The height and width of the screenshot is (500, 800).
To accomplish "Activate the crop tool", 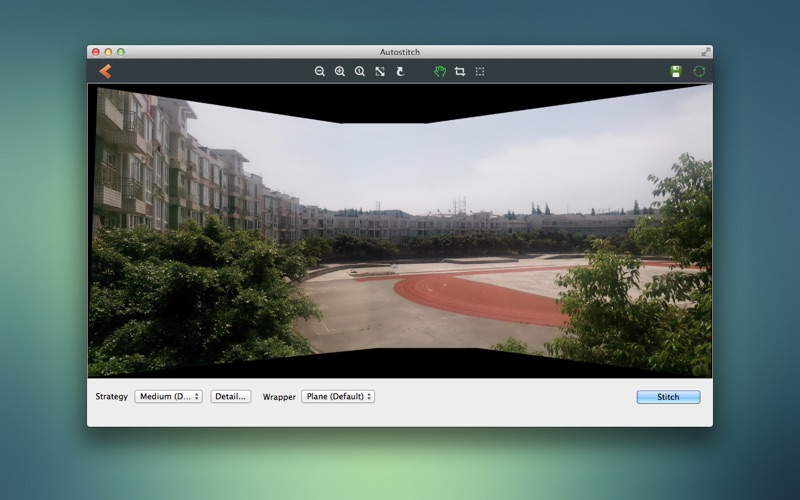I will coord(460,71).
